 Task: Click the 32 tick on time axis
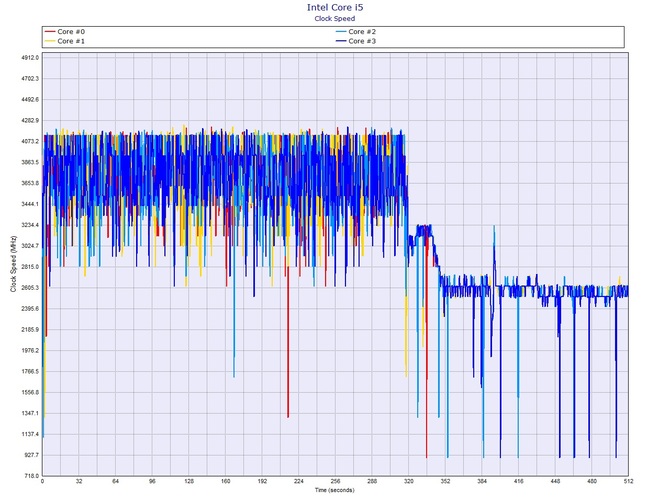click(79, 481)
